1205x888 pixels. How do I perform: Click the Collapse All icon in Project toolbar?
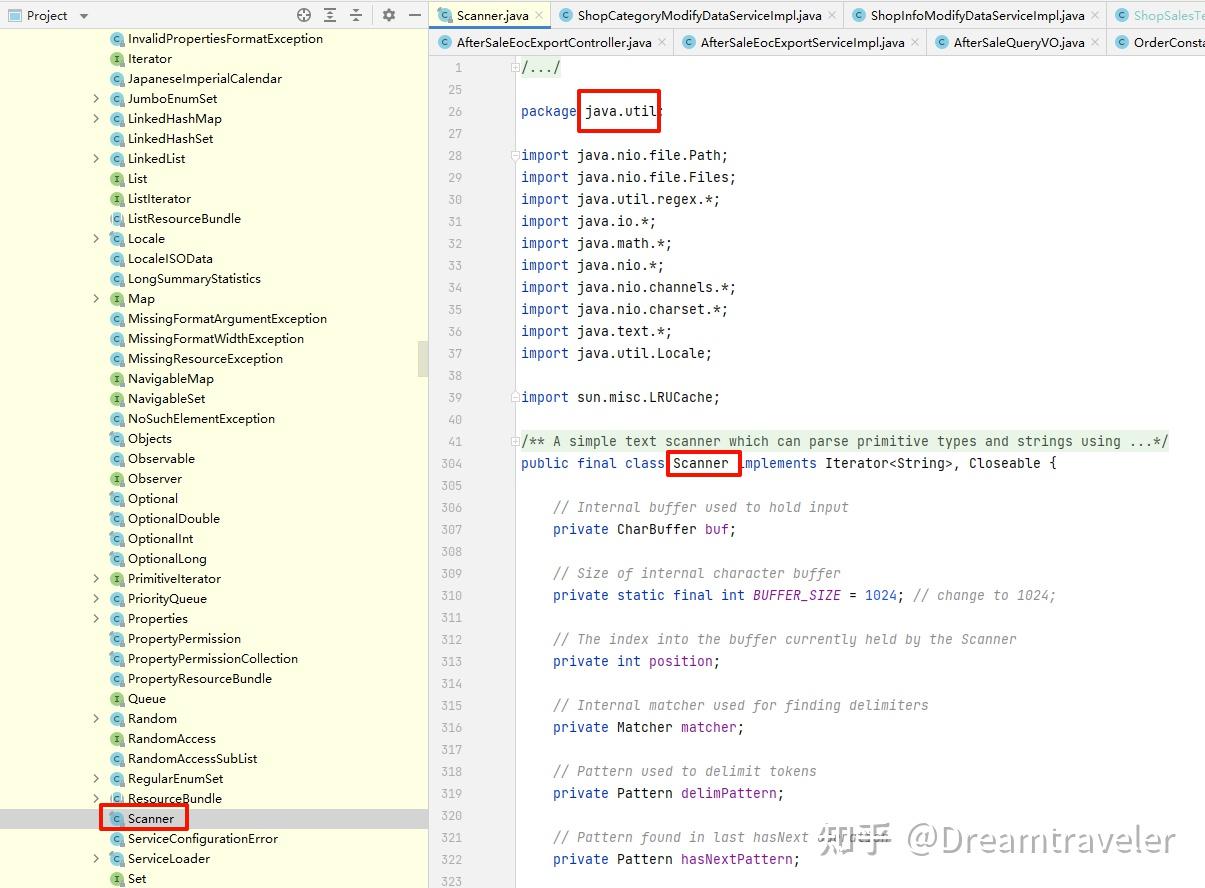point(358,16)
